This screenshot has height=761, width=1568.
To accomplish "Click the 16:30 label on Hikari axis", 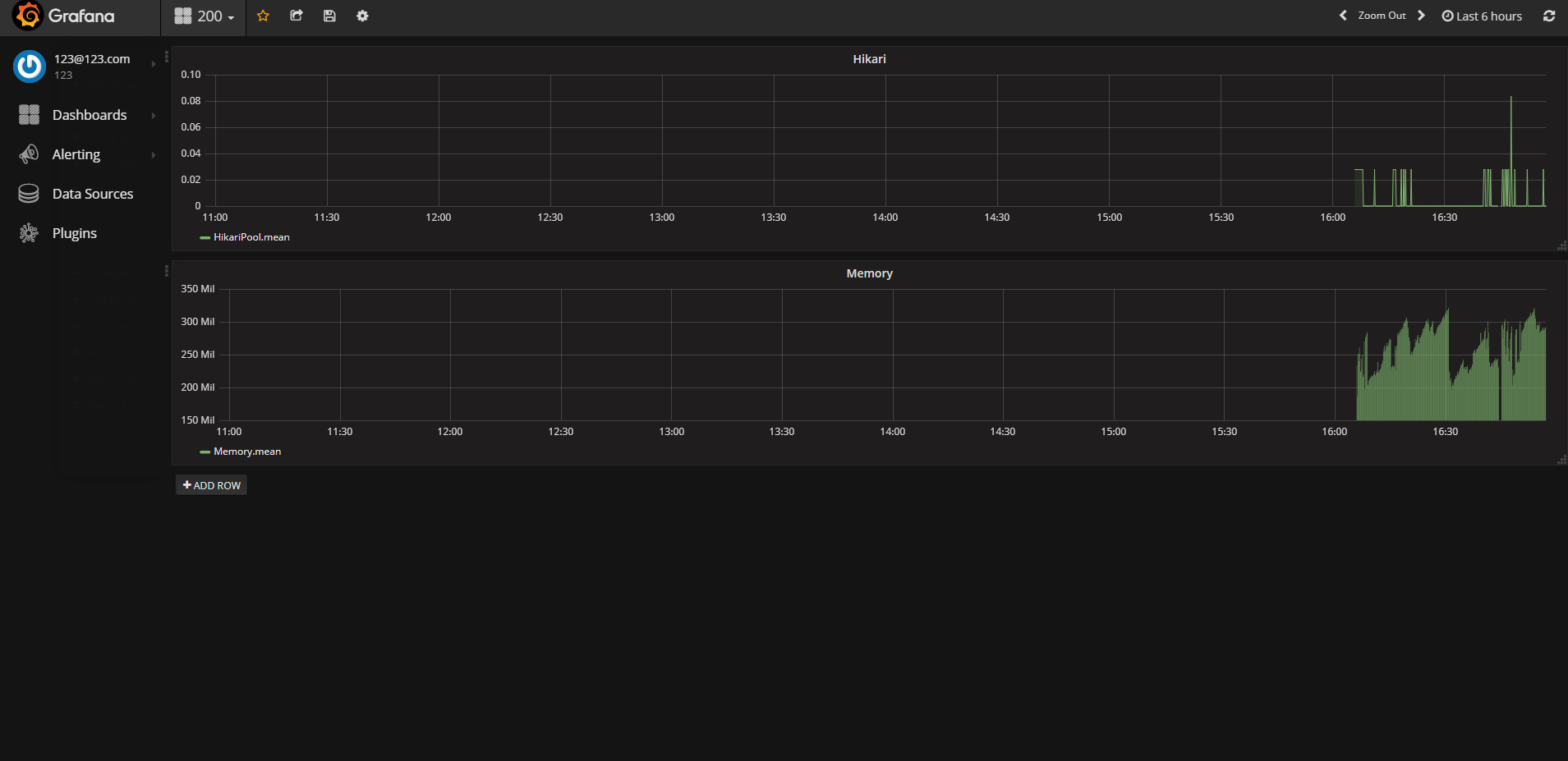I will click(x=1444, y=218).
